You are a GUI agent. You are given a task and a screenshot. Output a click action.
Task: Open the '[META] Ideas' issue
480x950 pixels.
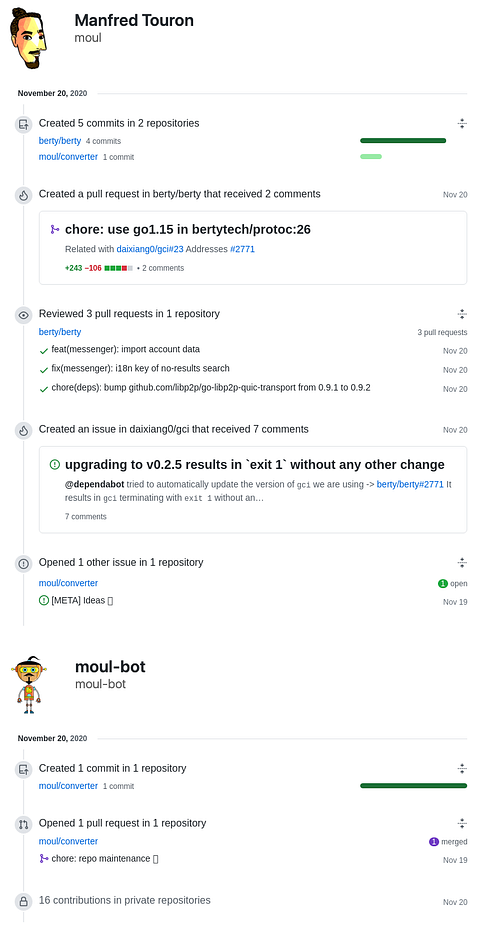click(78, 600)
